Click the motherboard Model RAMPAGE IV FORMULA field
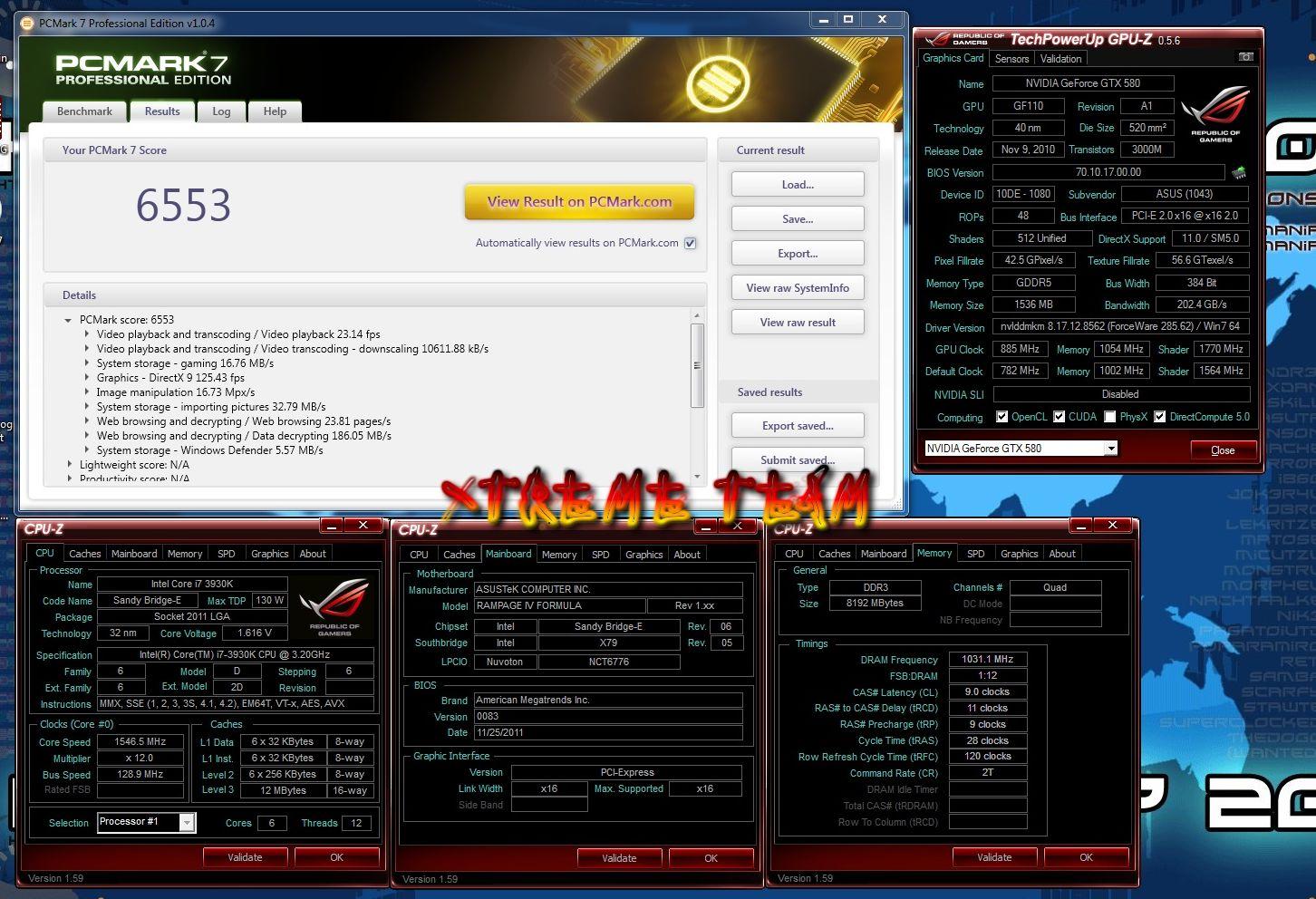 [559, 605]
